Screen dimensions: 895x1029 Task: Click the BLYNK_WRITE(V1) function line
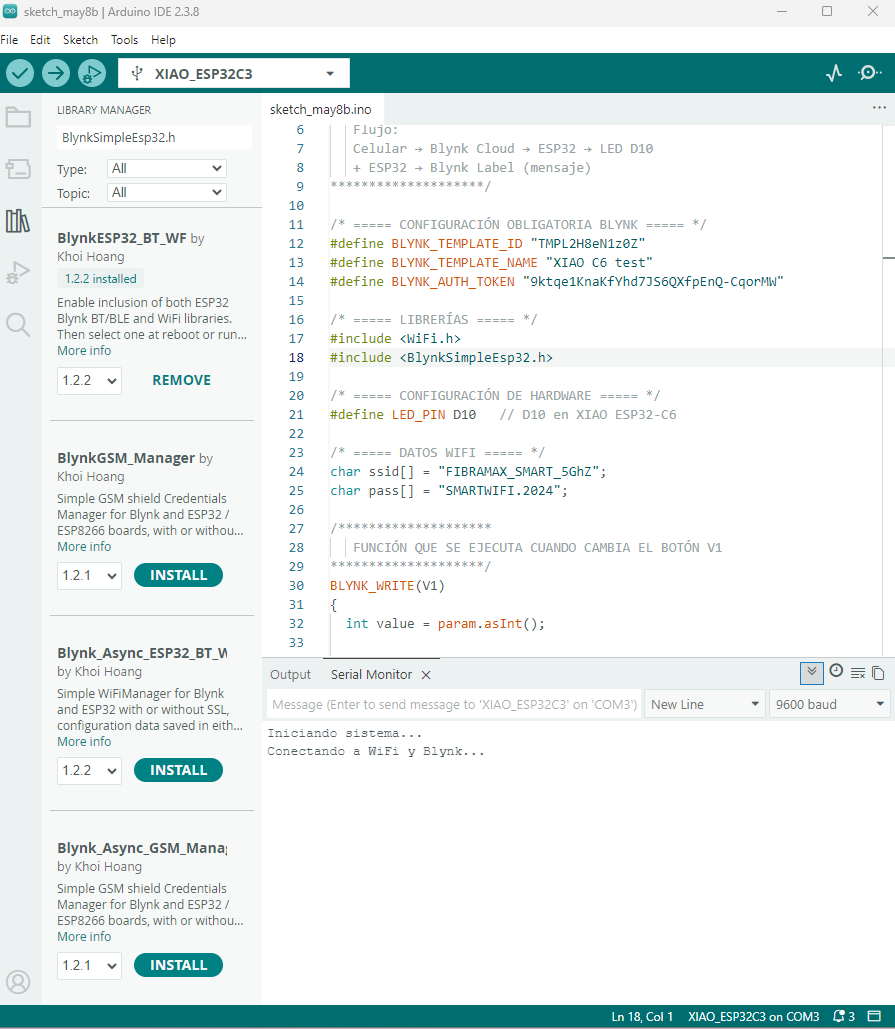(387, 585)
